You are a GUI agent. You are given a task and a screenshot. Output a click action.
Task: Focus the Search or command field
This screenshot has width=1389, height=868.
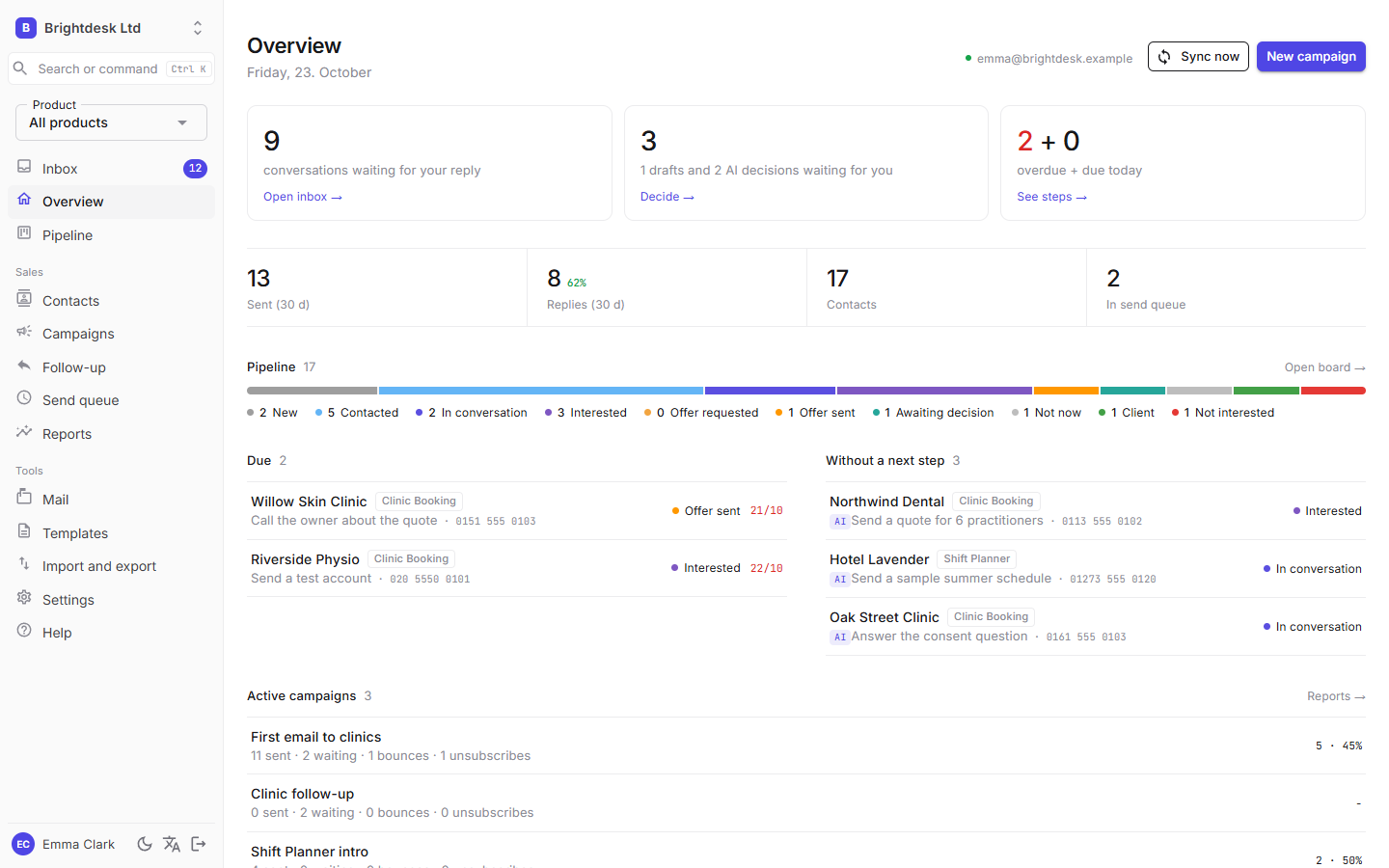[x=112, y=68]
